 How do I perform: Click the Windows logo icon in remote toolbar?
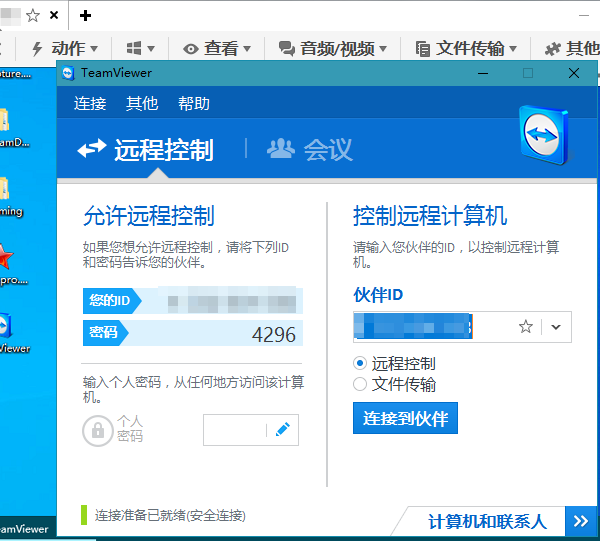(141, 48)
